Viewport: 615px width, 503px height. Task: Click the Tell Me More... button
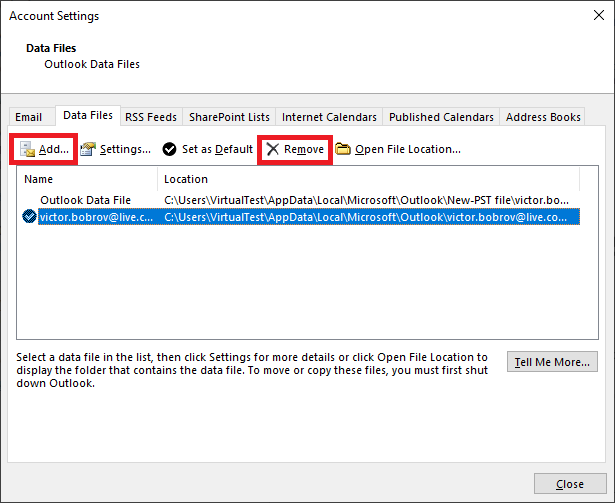click(x=552, y=361)
